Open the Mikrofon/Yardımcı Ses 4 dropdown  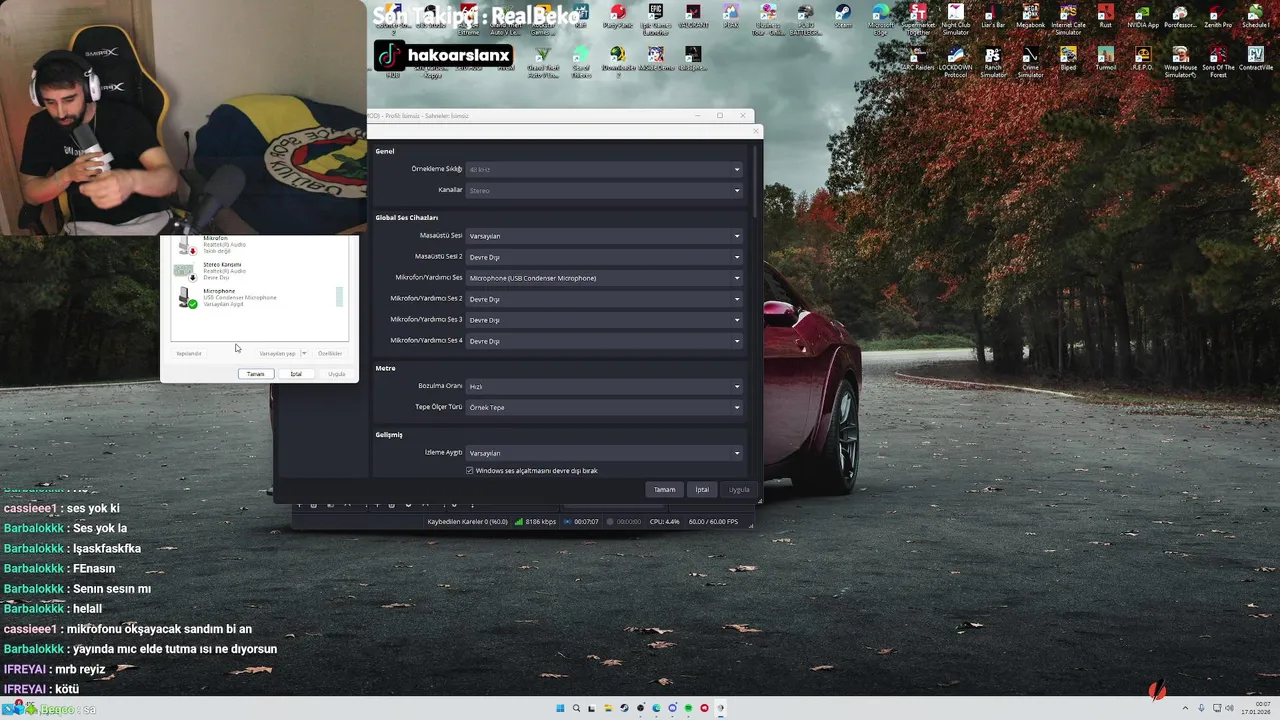(x=605, y=341)
